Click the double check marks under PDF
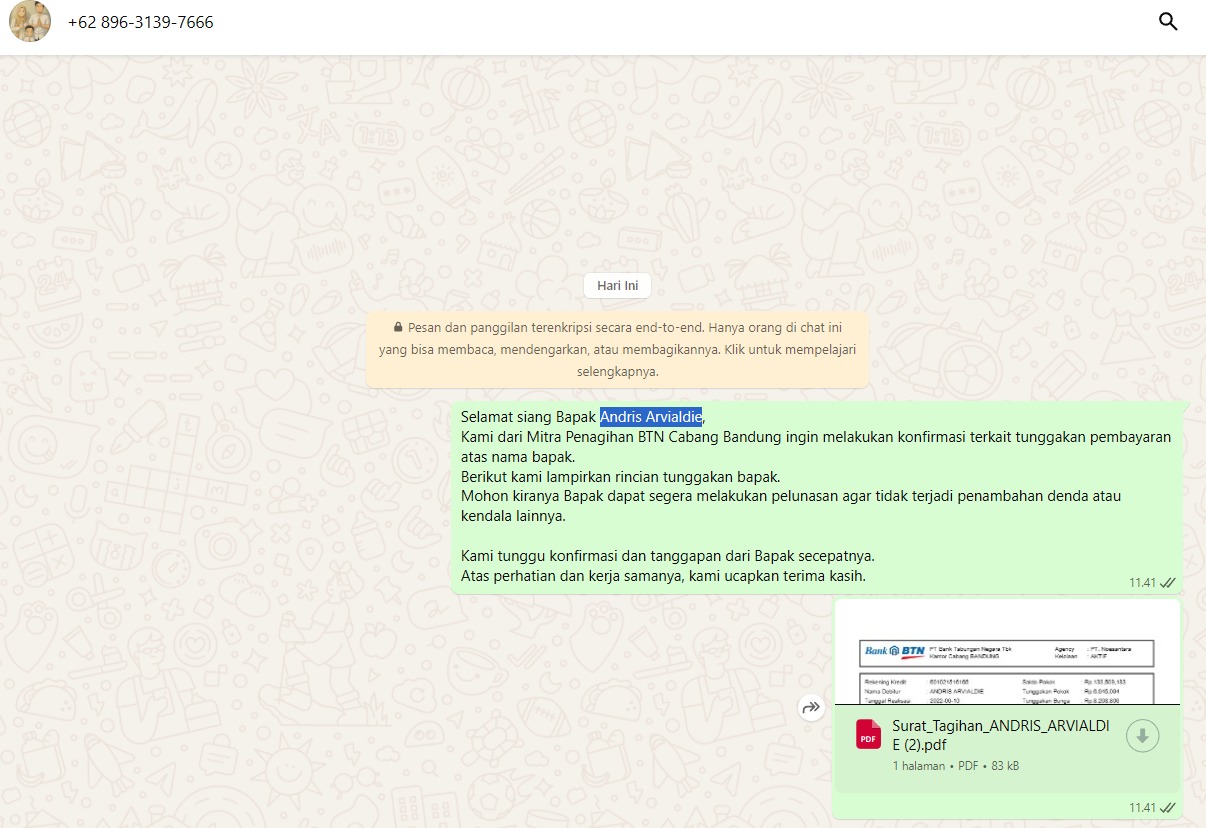The image size is (1206, 828). pos(1167,808)
